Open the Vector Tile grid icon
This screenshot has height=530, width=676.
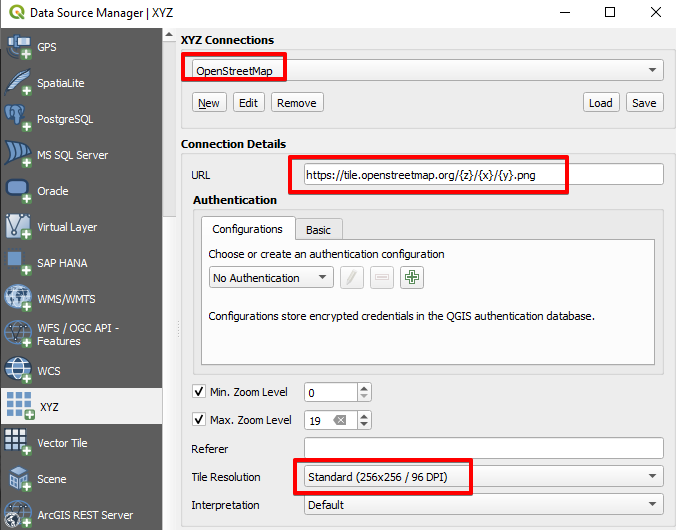(x=18, y=442)
